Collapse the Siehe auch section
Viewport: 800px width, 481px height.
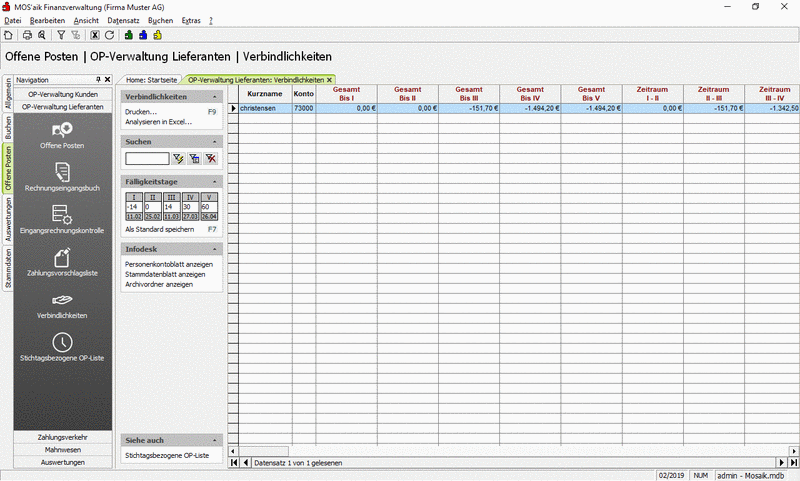point(214,440)
